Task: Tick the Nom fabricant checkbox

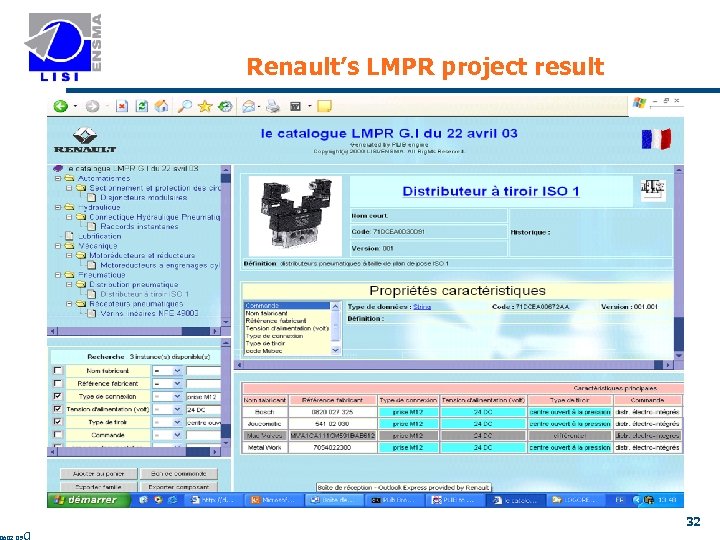Action: pos(57,370)
